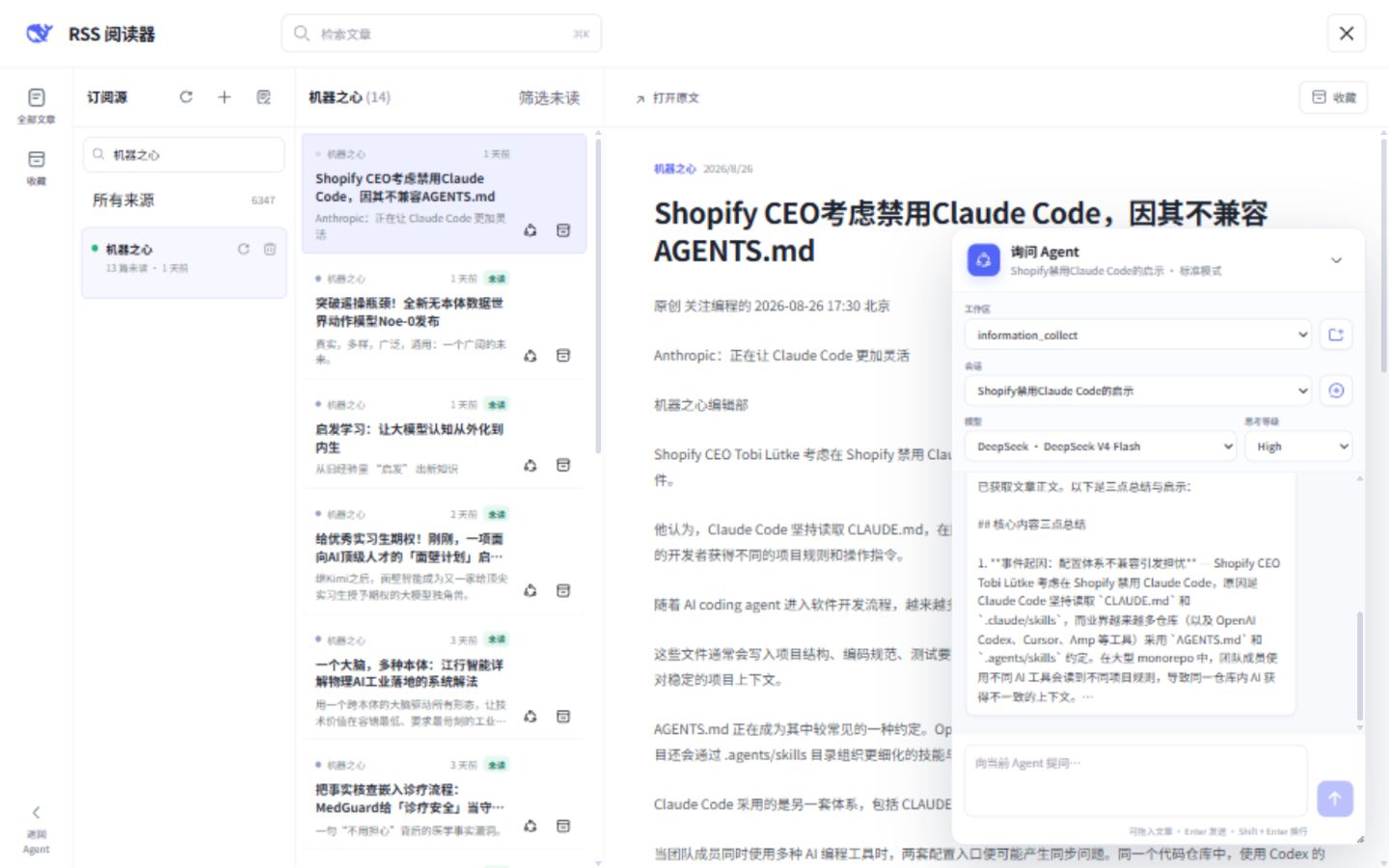Image resolution: width=1389 pixels, height=868 pixels.
Task: Click the line Anthropic：正在让 Claude Code 更加灵活
Action: coord(781,356)
